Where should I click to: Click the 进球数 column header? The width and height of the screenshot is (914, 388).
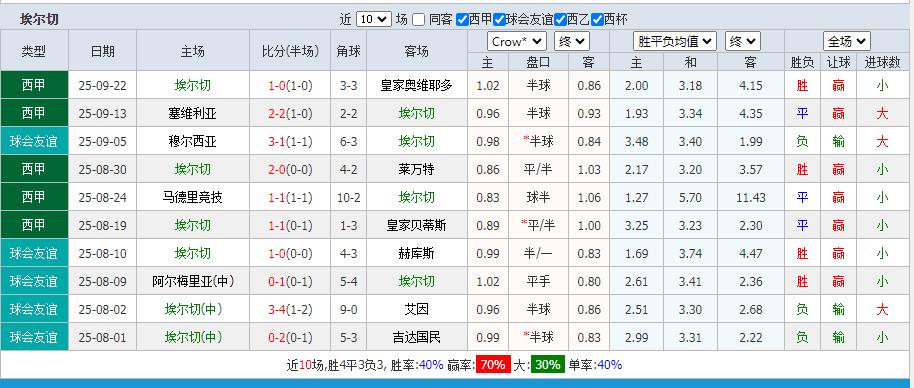point(882,62)
